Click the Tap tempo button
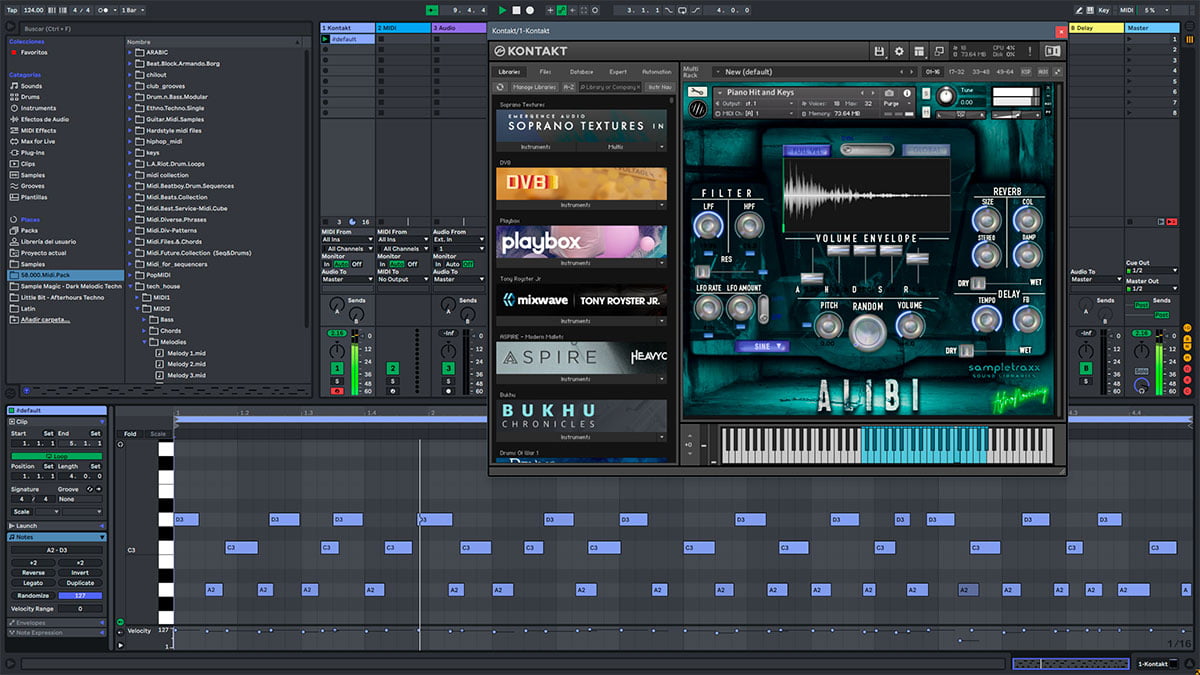1200x675 pixels. click(x=11, y=10)
